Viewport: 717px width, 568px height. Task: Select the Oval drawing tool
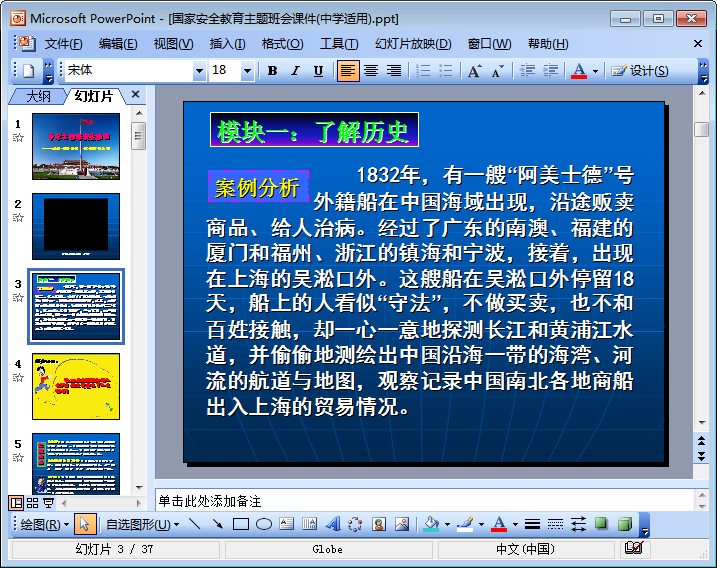[264, 524]
